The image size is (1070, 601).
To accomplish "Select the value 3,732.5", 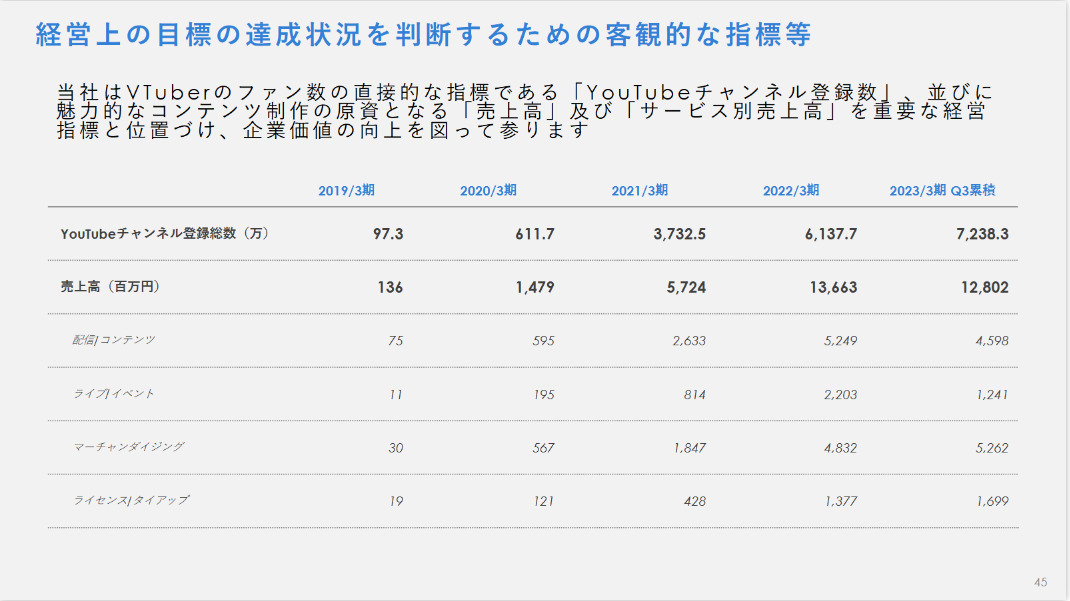I will tap(679, 234).
